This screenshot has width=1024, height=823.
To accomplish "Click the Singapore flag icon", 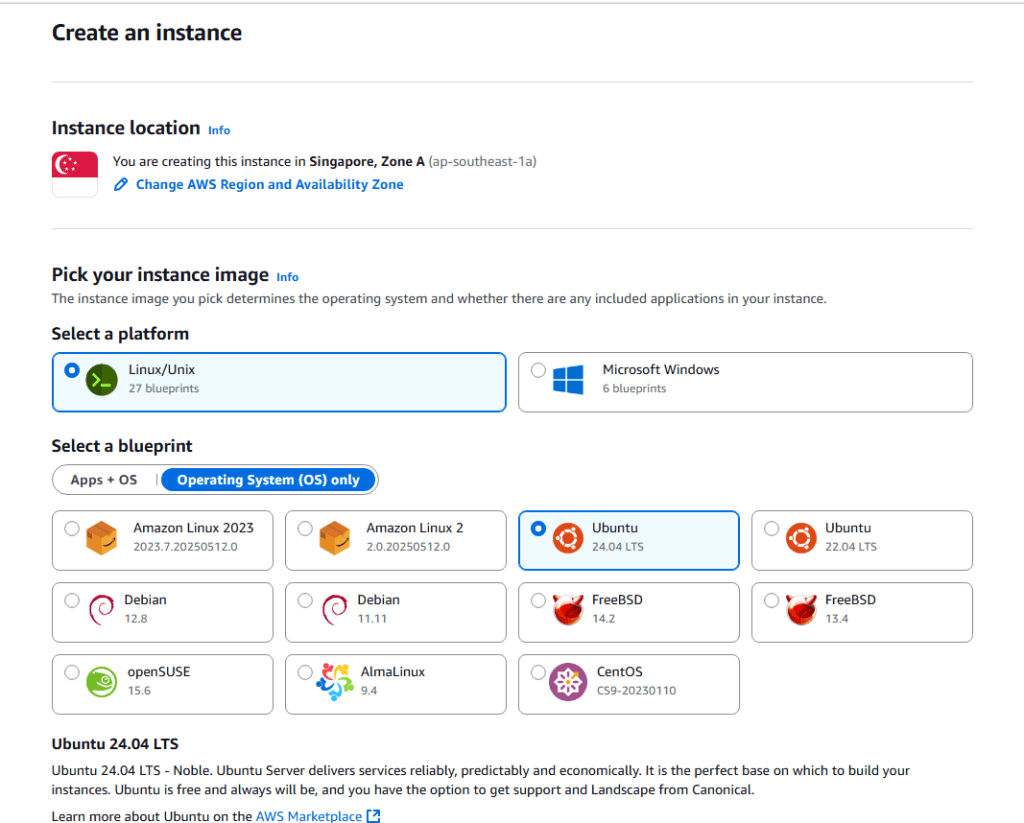I will pos(75,172).
